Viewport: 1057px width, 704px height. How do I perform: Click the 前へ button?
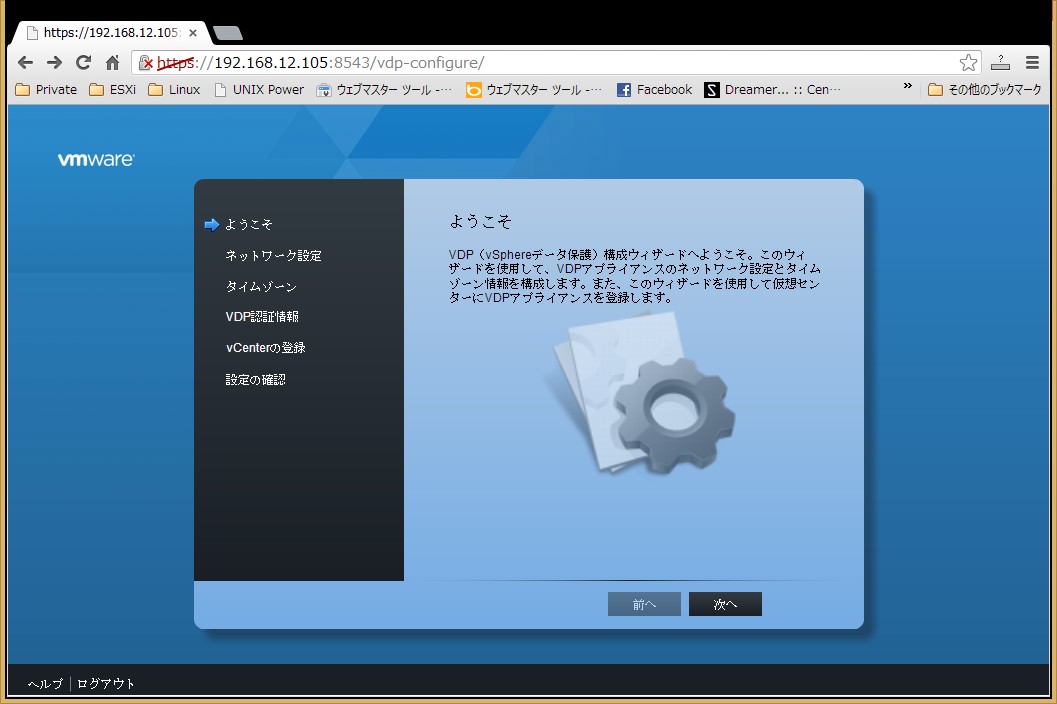coord(644,604)
